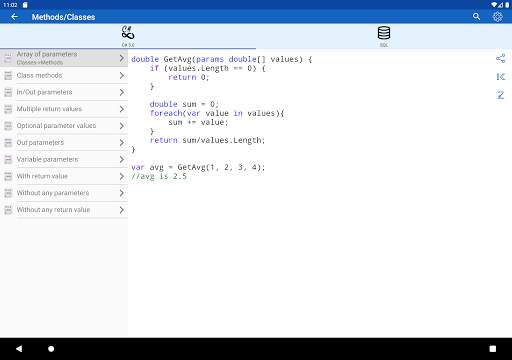This screenshot has width=512, height=360.
Task: Tap list icon beside Out parameters
Action: (x=8, y=143)
